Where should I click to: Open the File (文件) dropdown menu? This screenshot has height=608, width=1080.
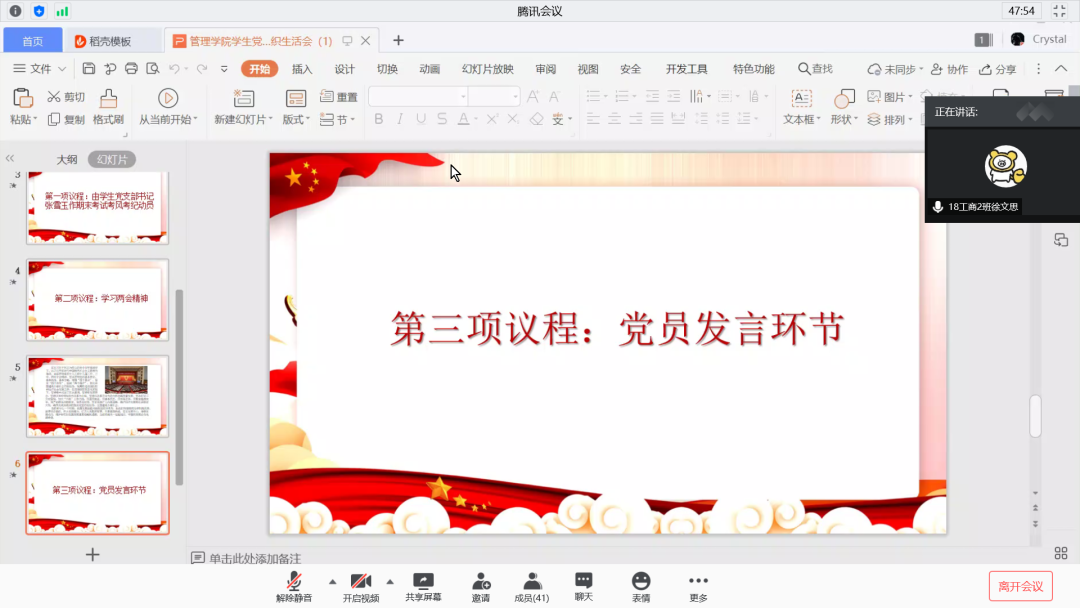tap(40, 69)
